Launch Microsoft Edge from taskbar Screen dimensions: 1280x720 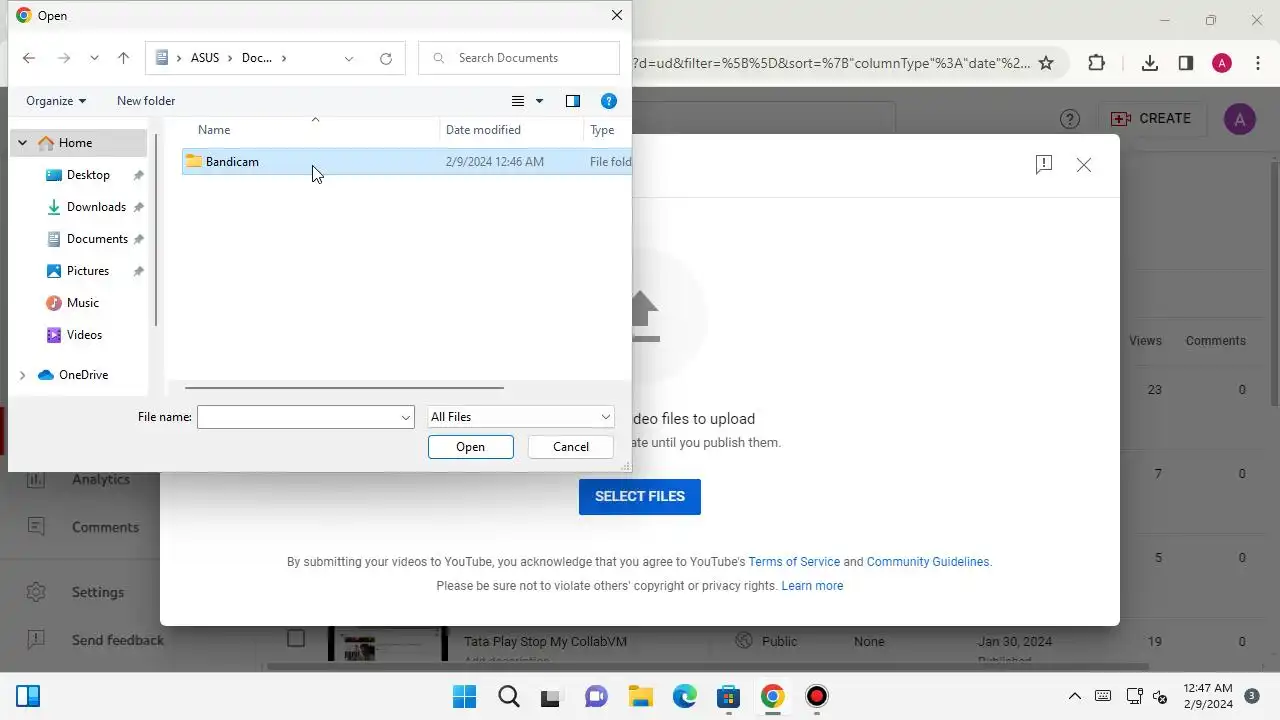pos(685,696)
